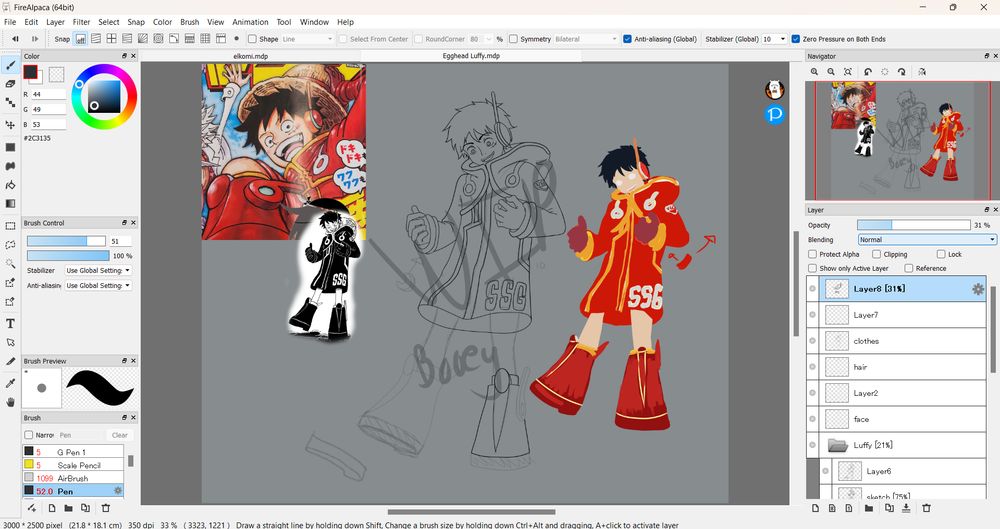Open the Animation menu
1000x529 pixels.
coord(250,22)
